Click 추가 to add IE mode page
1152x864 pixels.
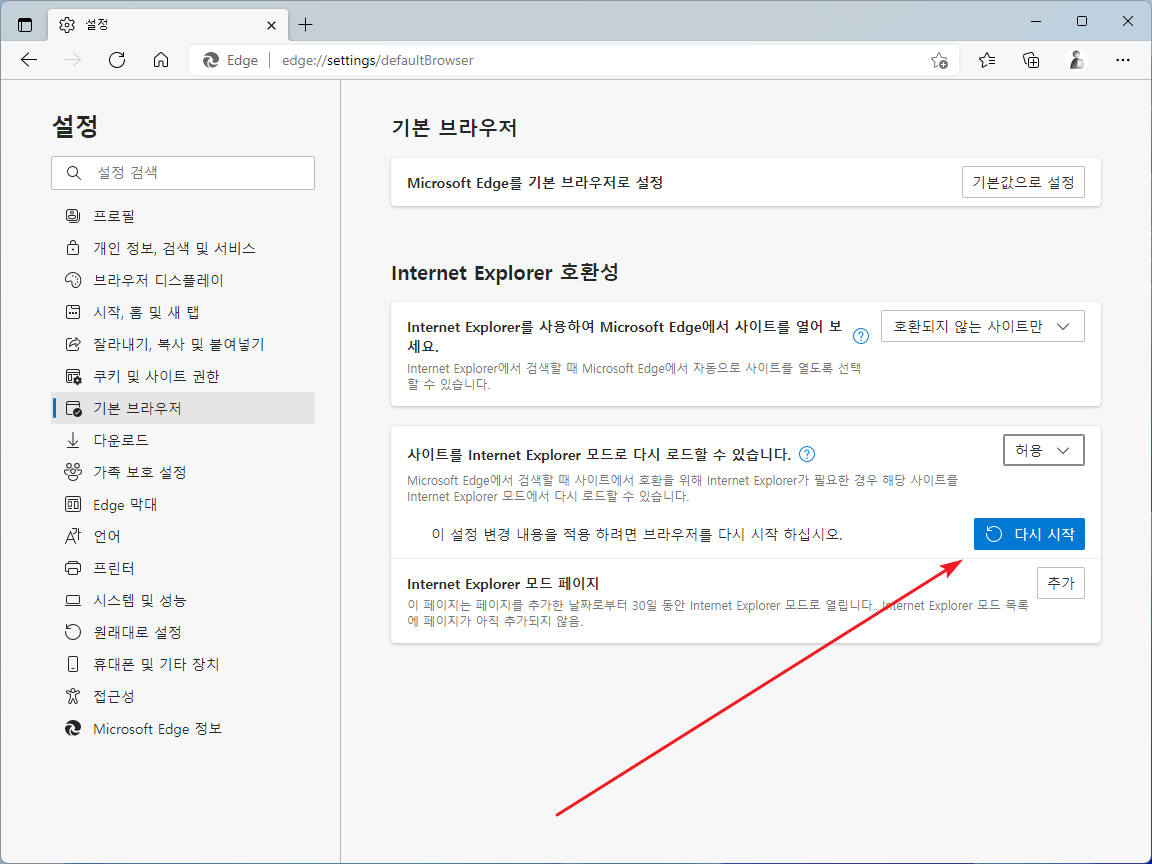[1061, 583]
